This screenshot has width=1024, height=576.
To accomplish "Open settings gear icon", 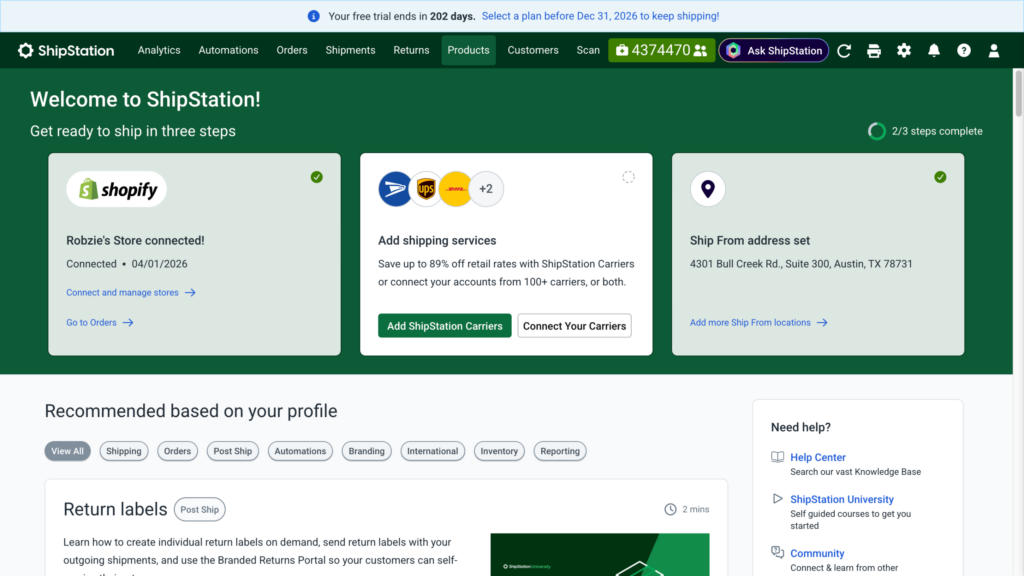I will point(904,50).
